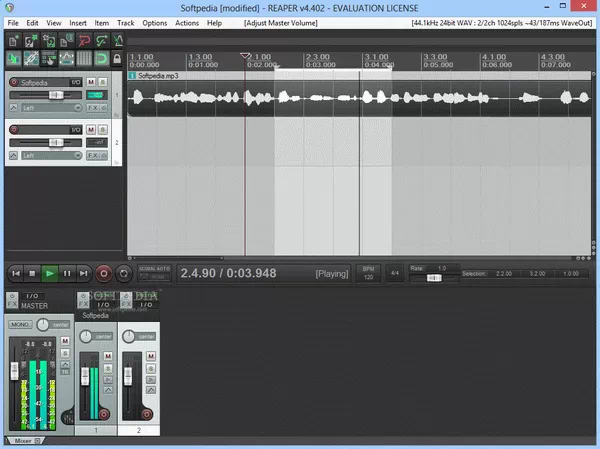Screen dimensions: 600x449
Task: Toggle Ripple Editing toolbar icon
Action: 49,59
